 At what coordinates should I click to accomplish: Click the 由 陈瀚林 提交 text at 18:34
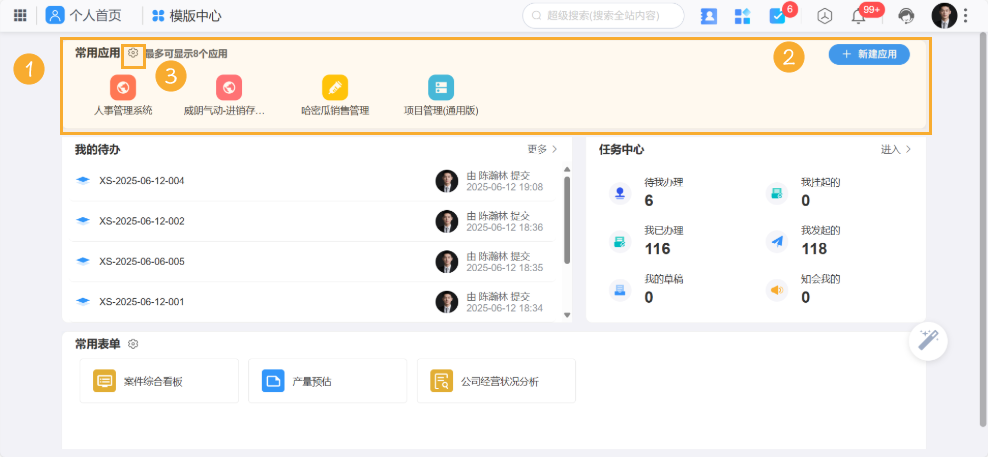498,296
